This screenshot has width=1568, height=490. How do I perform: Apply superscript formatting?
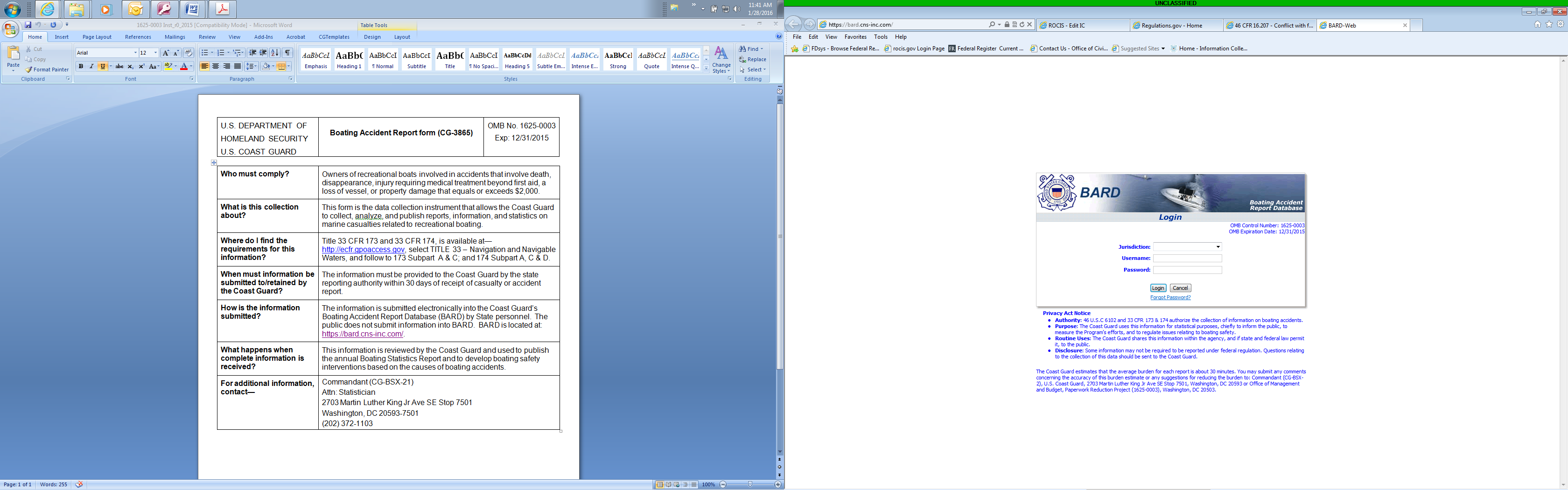tap(141, 66)
